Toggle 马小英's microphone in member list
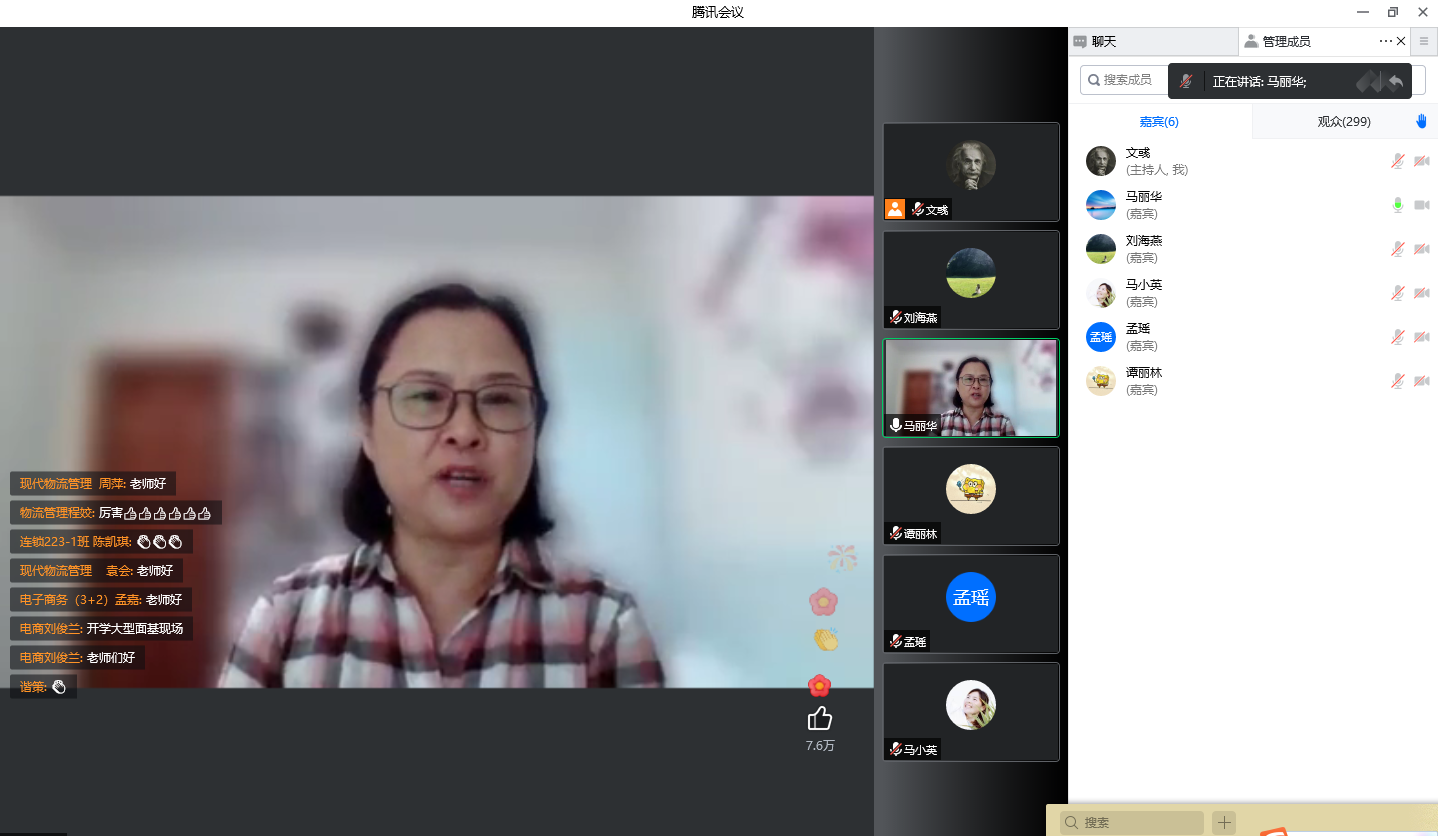Viewport: 1438px width, 836px height. point(1398,293)
